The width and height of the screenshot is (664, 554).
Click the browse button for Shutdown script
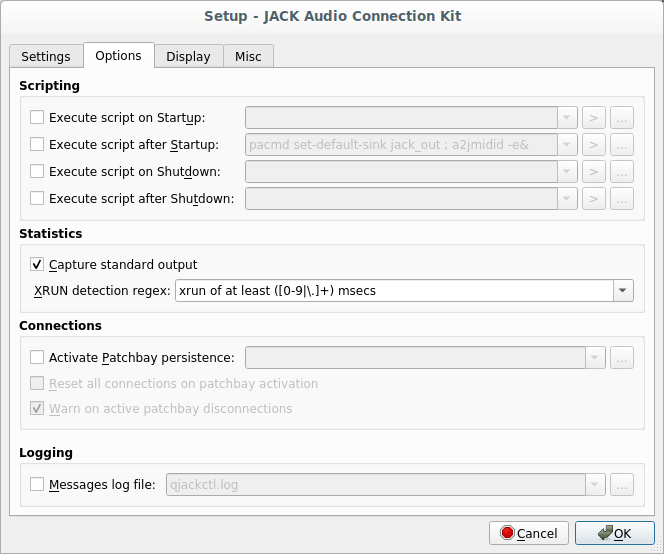pos(622,172)
